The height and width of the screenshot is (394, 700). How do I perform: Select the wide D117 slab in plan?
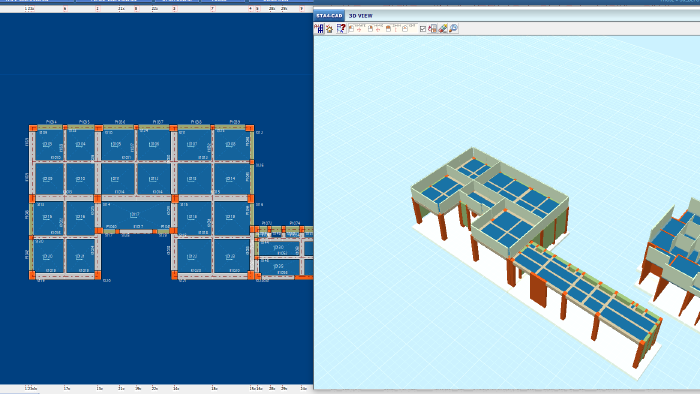click(x=136, y=215)
